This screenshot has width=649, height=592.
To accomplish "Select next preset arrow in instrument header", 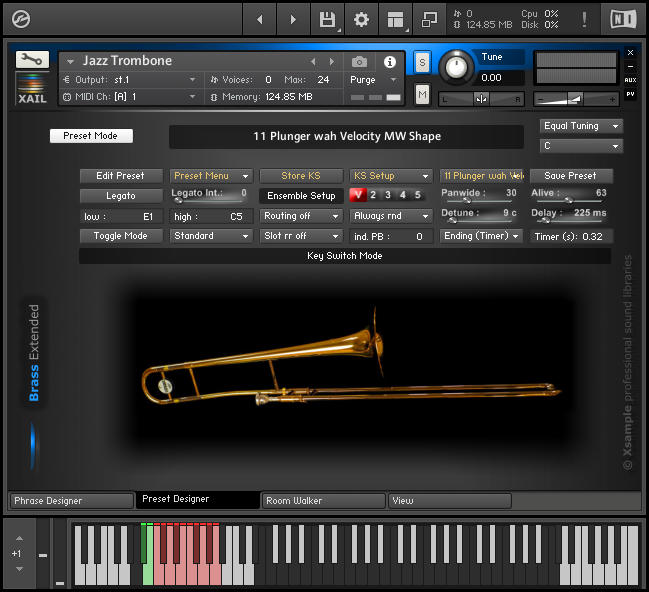I will click(x=332, y=62).
